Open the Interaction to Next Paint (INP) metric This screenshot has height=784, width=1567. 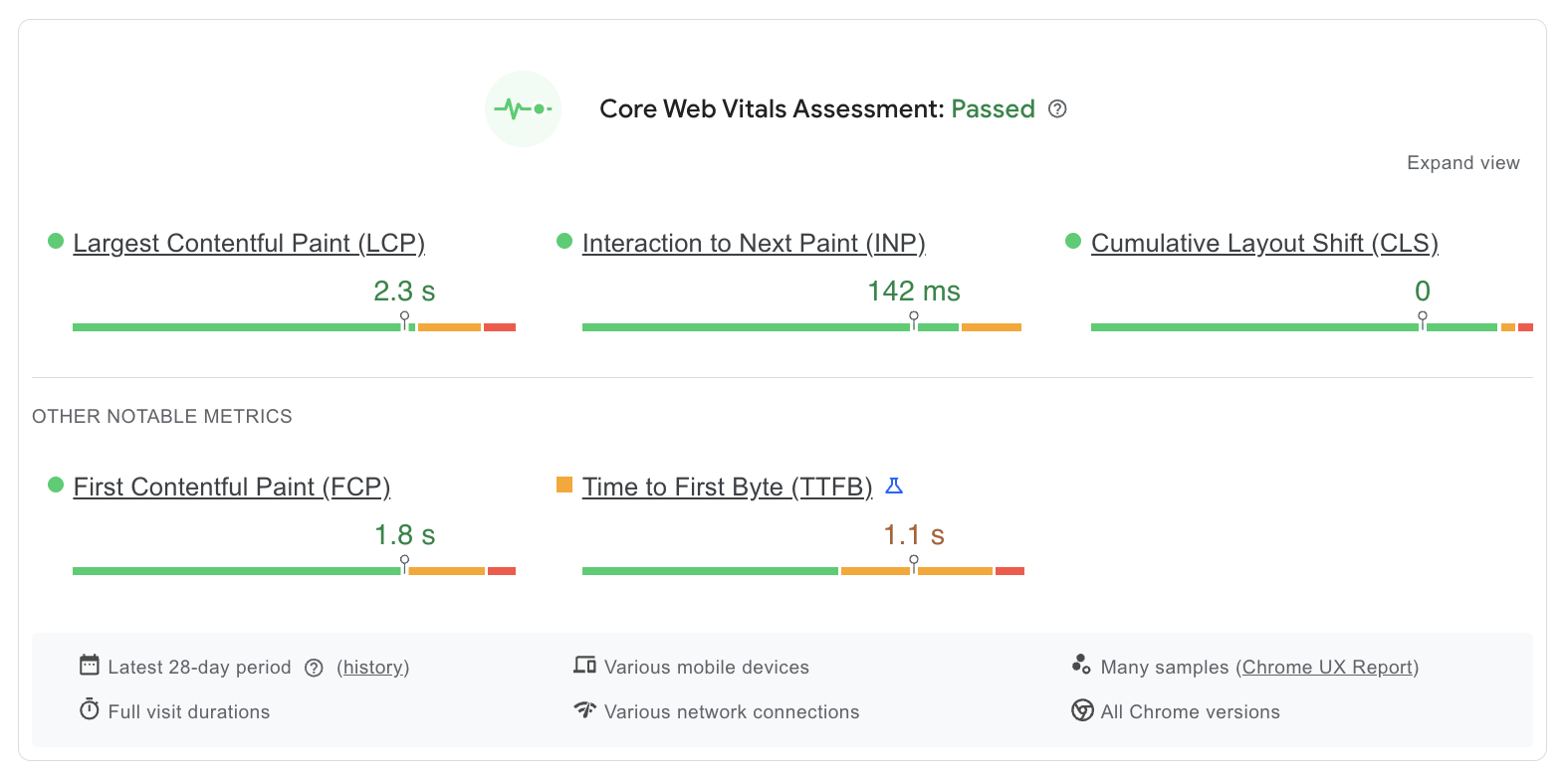pos(754,243)
